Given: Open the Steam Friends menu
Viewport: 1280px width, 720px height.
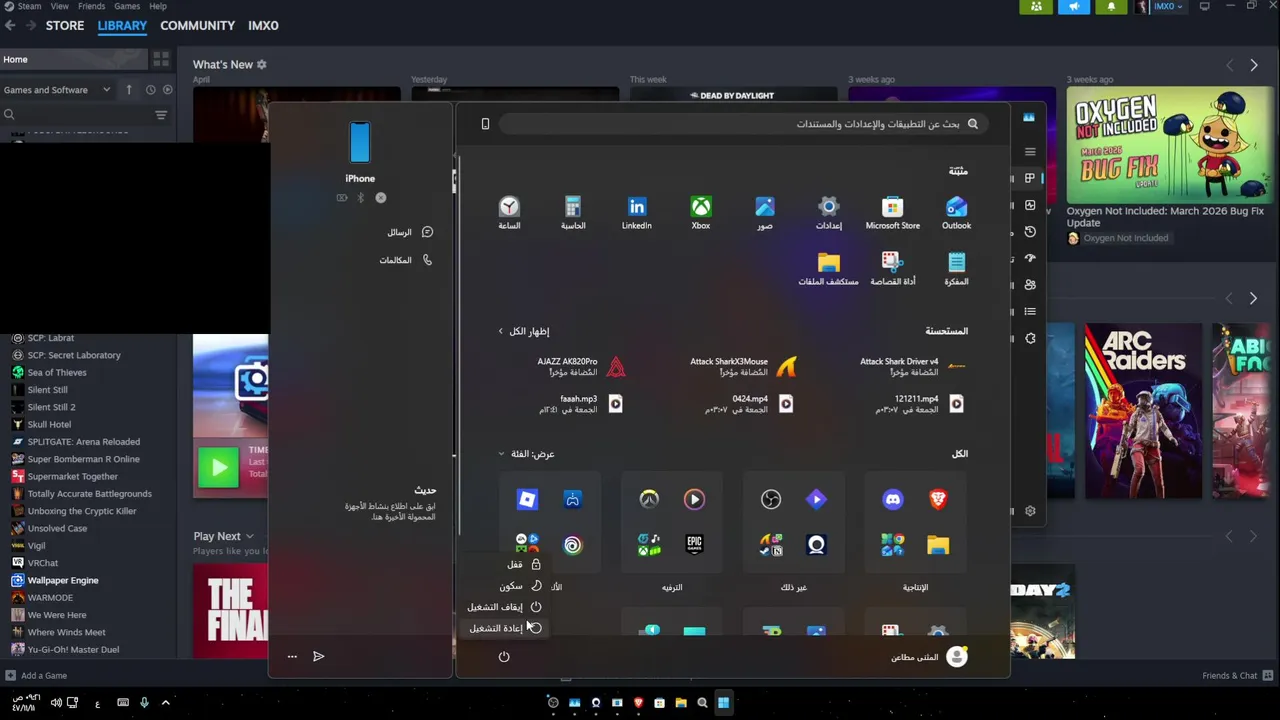Looking at the screenshot, I should point(91,6).
